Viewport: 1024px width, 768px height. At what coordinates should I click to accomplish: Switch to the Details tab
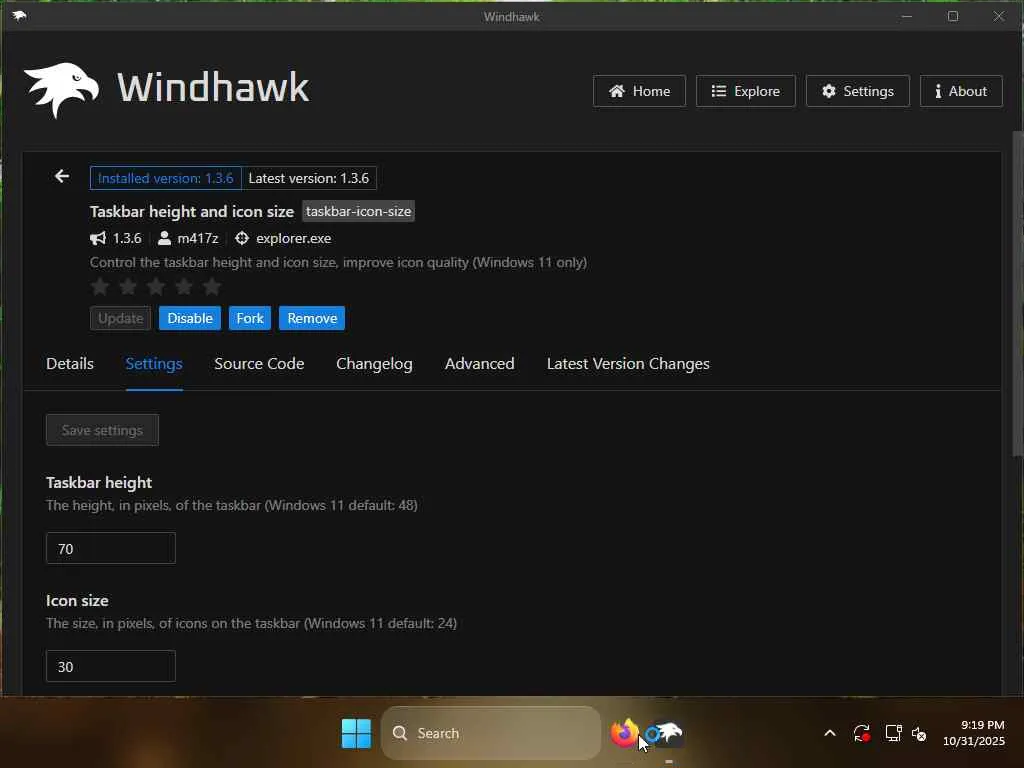[70, 364]
